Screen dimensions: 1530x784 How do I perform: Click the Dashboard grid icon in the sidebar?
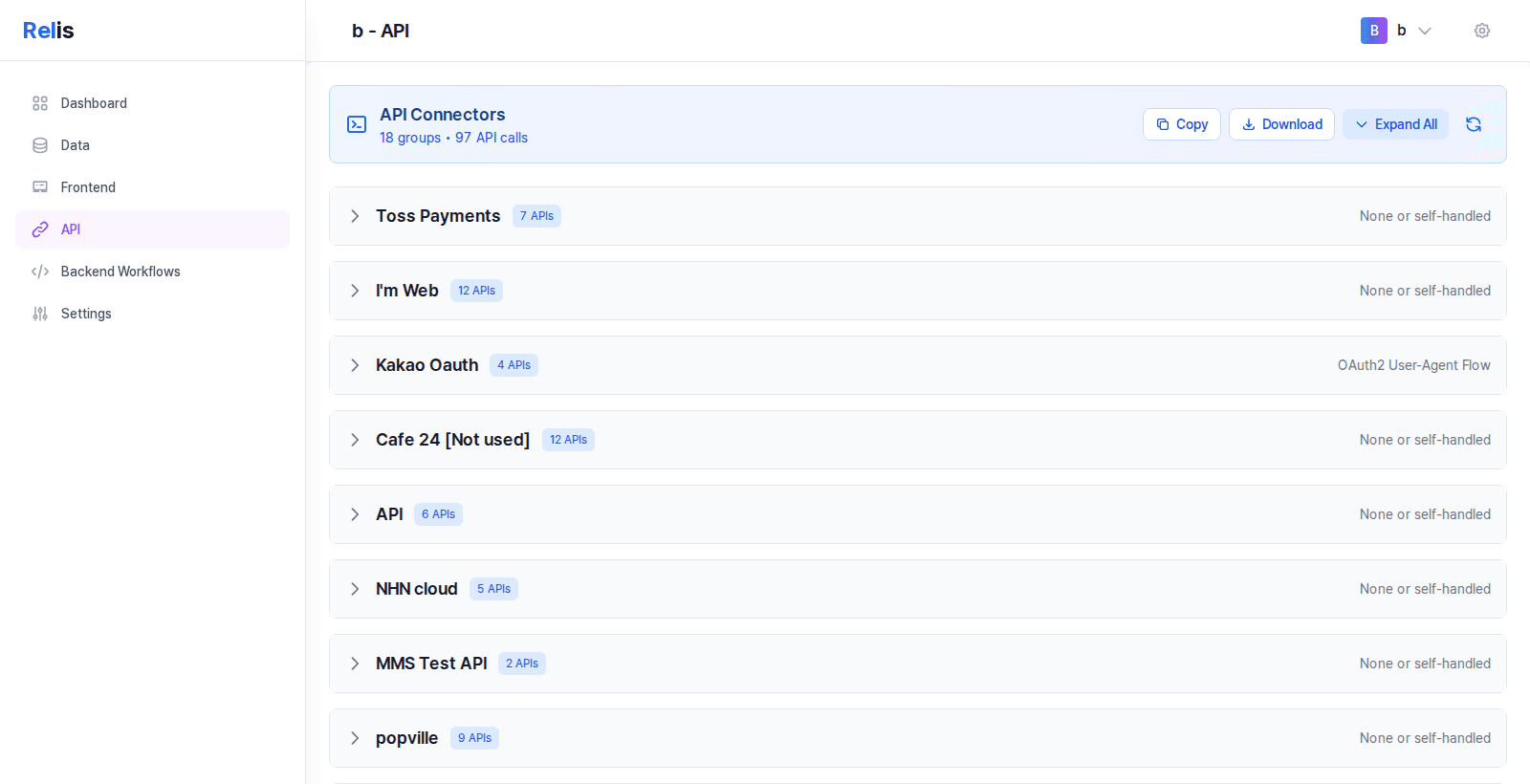(40, 103)
